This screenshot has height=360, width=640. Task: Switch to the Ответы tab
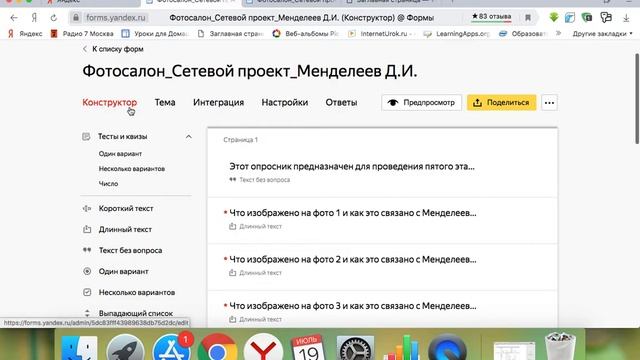(x=341, y=102)
